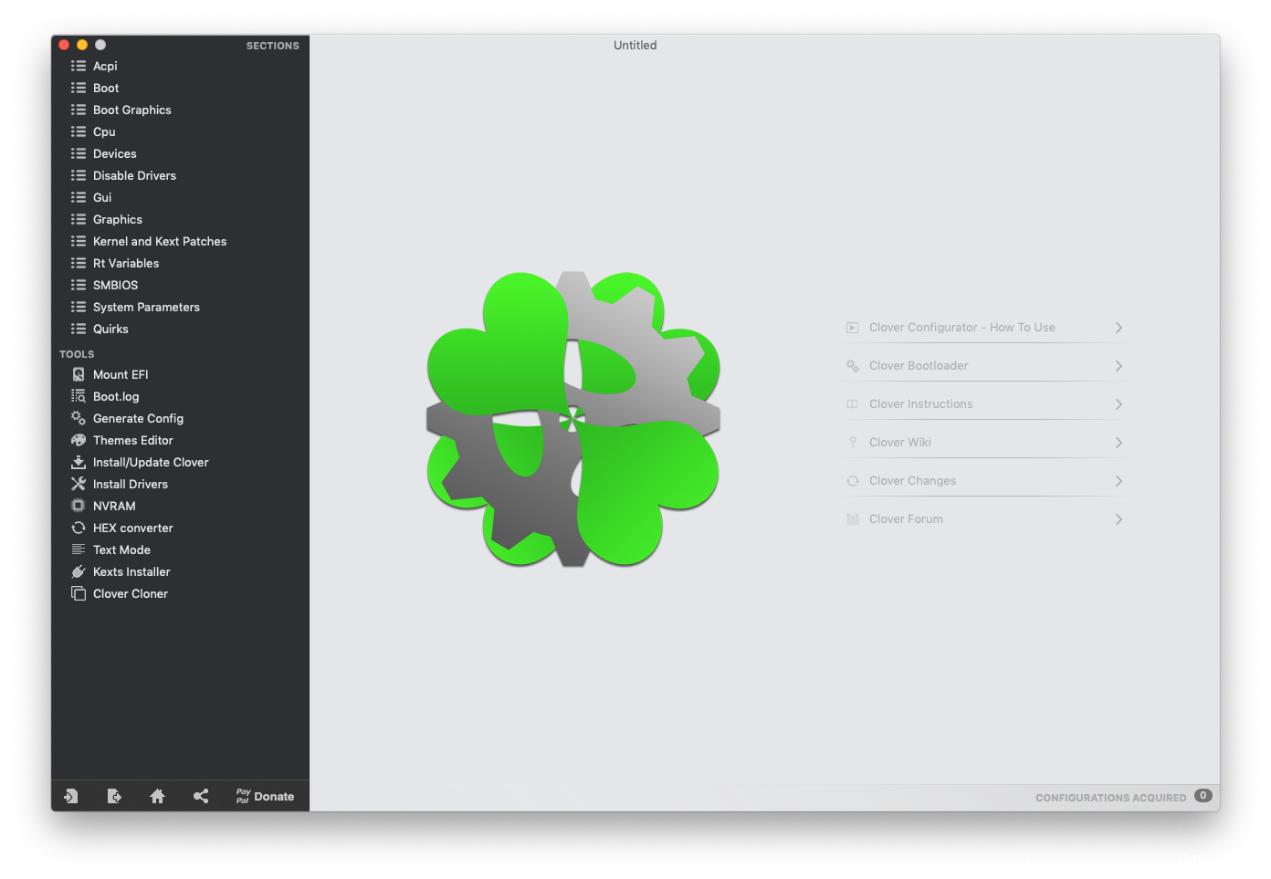Screen dimensions: 1271x879
Task: Click the home icon in bottom bar
Action: point(157,797)
